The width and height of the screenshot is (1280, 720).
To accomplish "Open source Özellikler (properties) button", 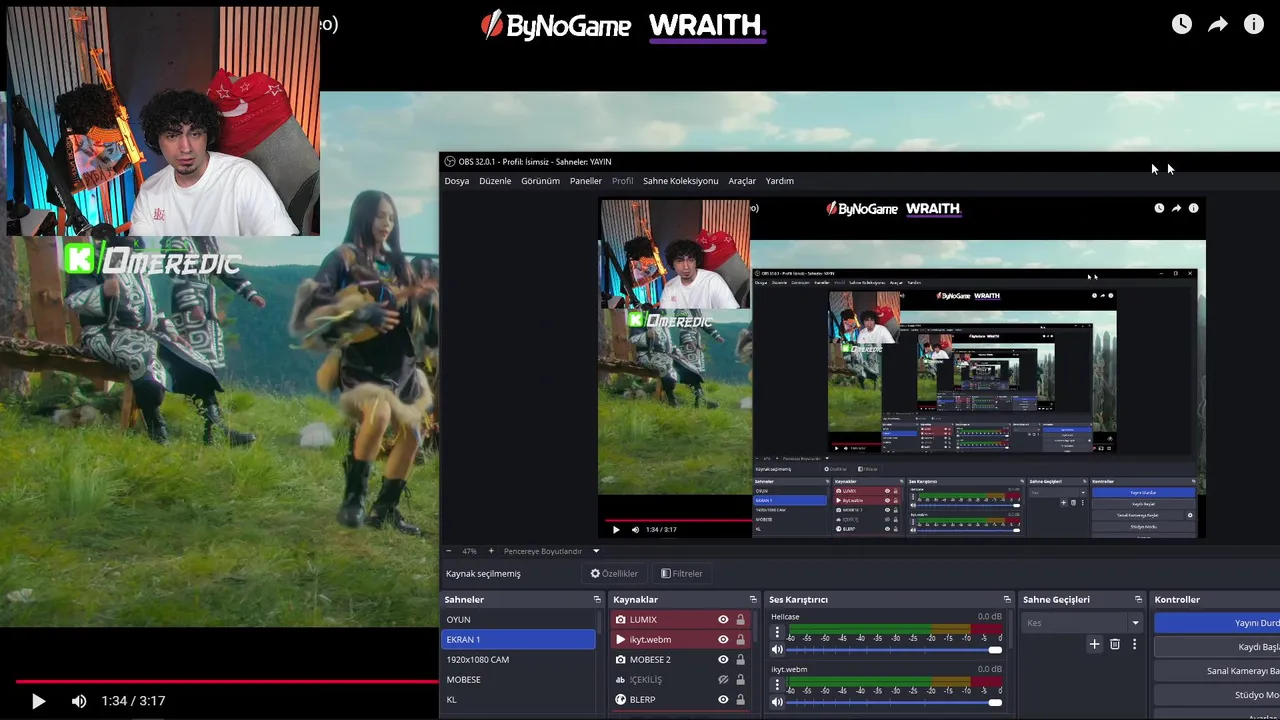I will 614,574.
